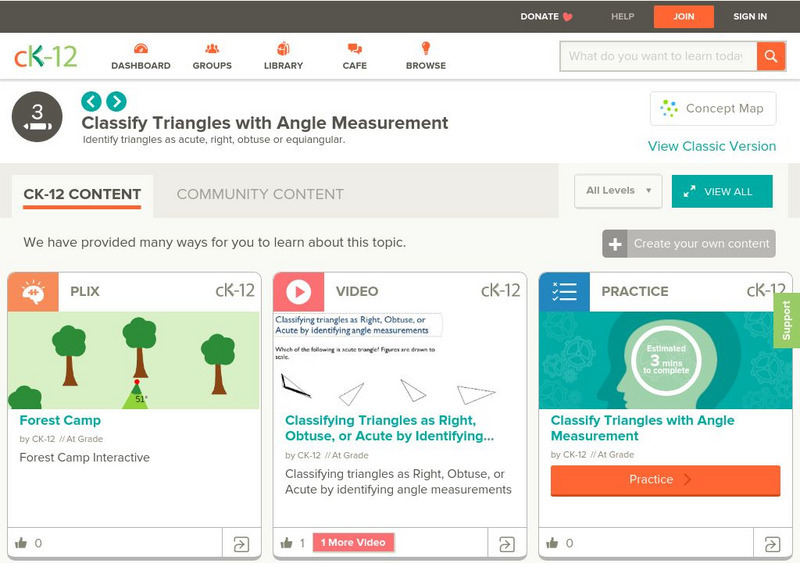The height and width of the screenshot is (563, 800).
Task: Open Classifying Triangles as Right, Obtuse title
Action: 389,428
